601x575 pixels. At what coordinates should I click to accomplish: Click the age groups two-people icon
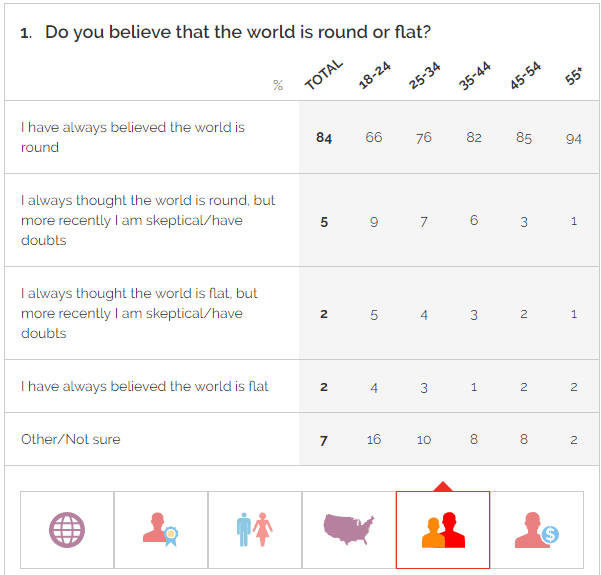[443, 530]
